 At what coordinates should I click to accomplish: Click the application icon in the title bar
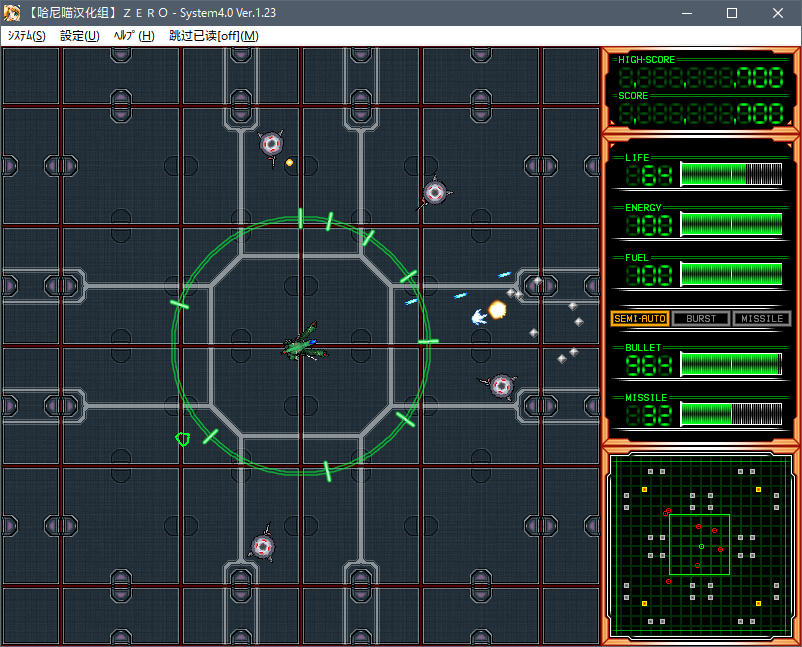[x=12, y=13]
